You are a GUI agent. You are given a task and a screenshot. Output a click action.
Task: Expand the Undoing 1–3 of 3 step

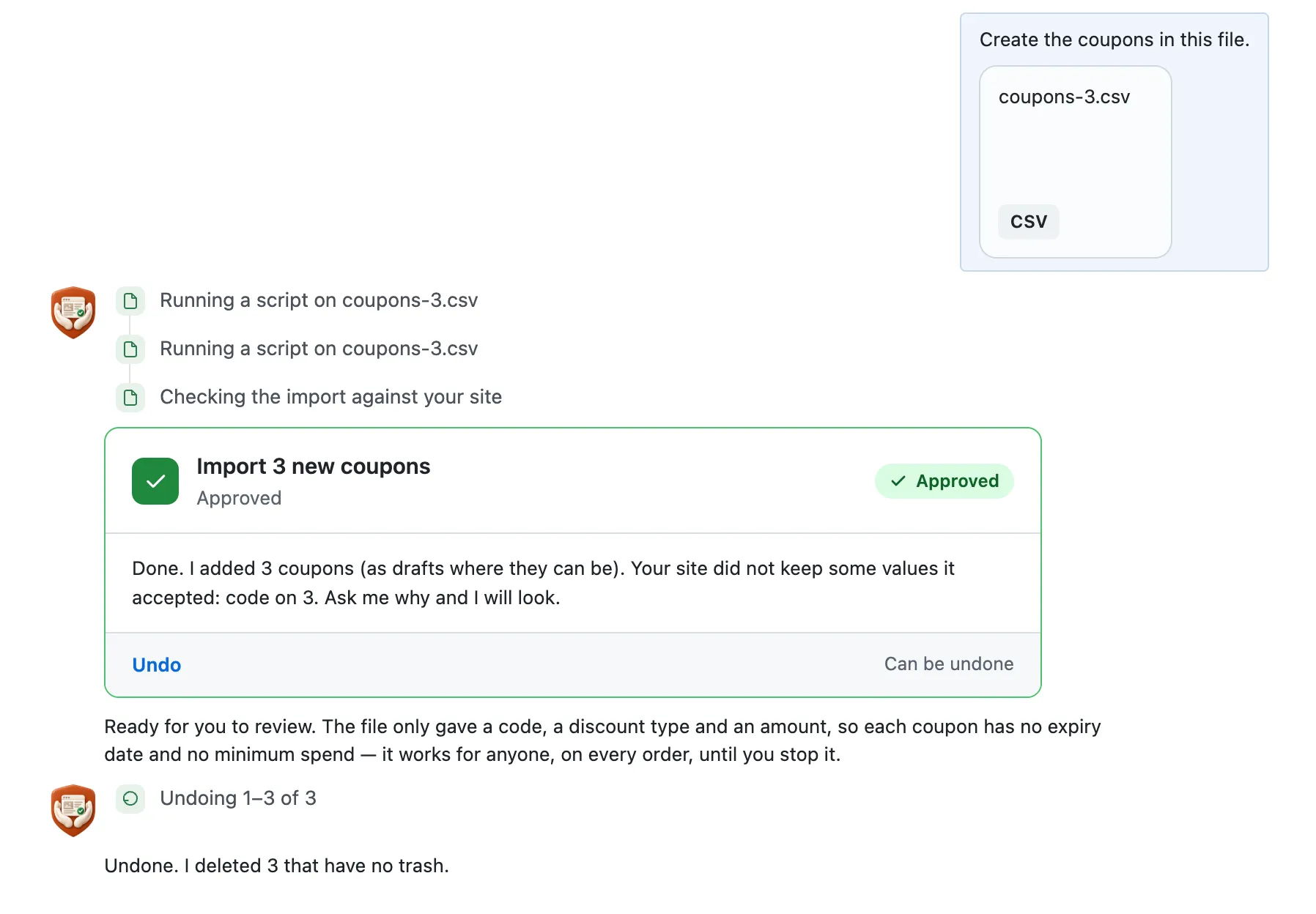238,798
